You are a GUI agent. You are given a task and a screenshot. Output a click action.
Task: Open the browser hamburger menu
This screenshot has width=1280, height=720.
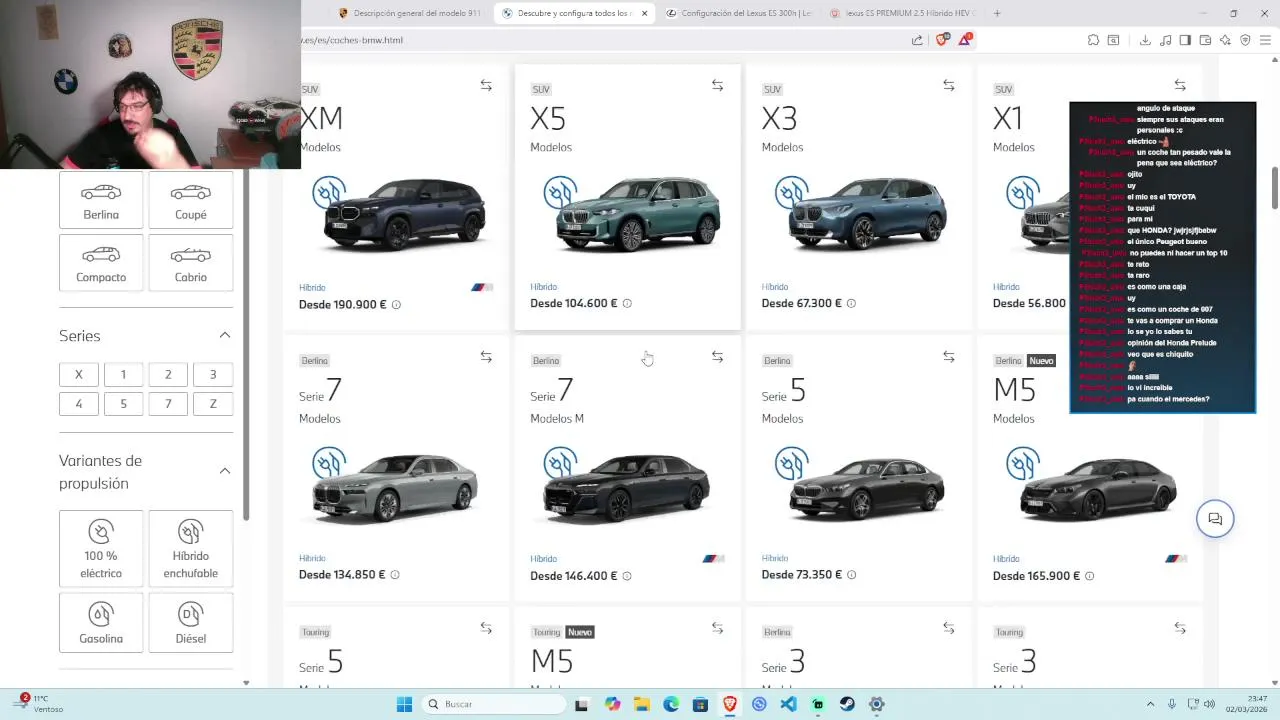point(1265,40)
